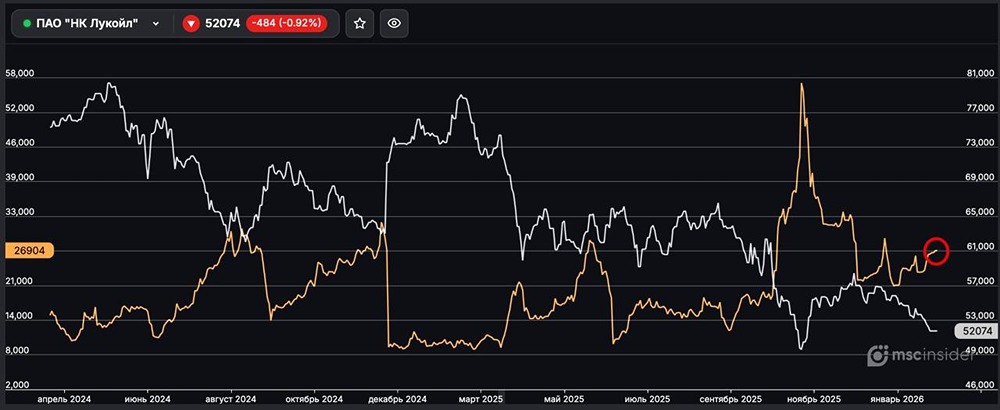Image resolution: width=1000 pixels, height=410 pixels.
Task: Click the 21,000 left axis value
Action: coord(18,282)
